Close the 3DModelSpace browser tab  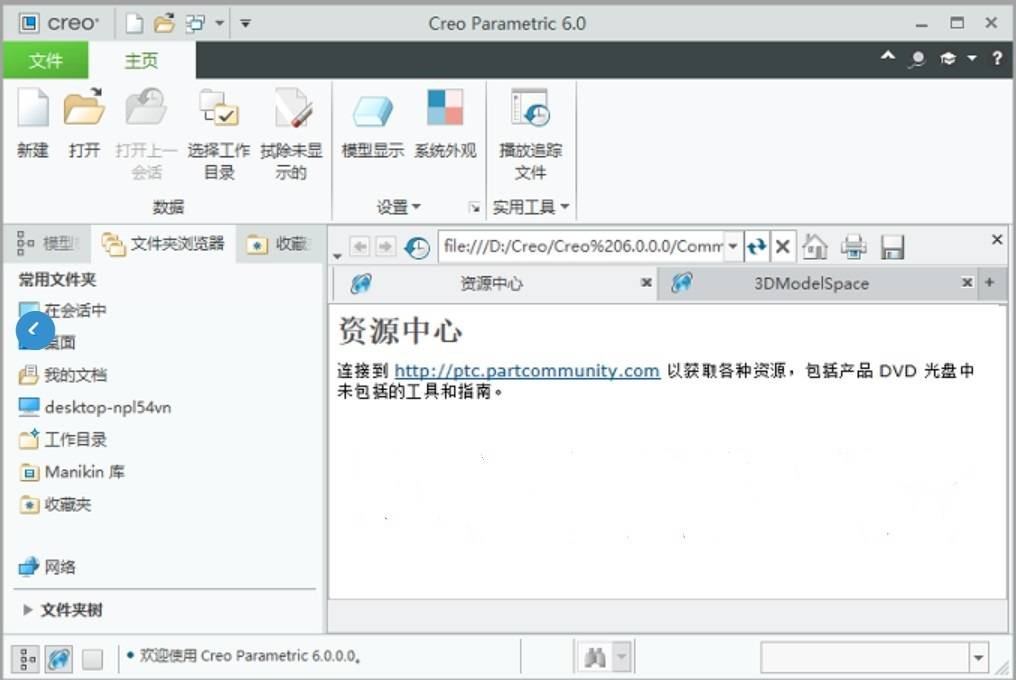coord(967,283)
